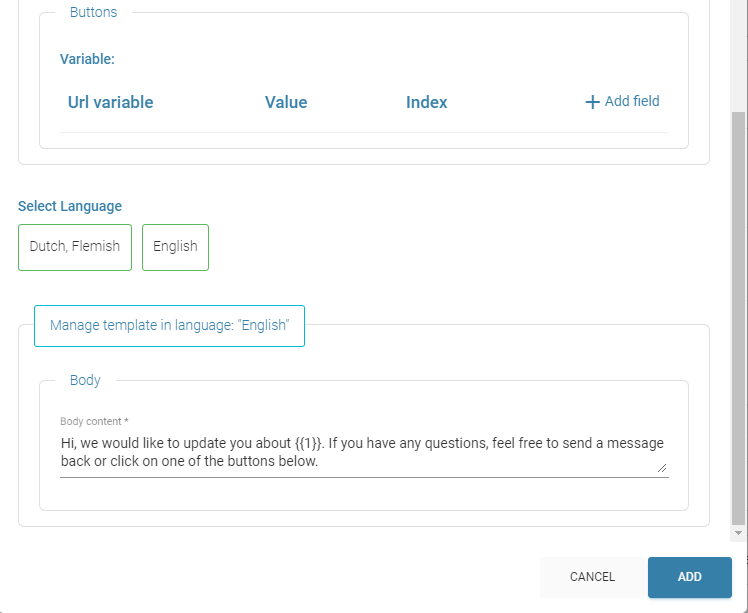The height and width of the screenshot is (613, 748).
Task: Click the Url variable column header
Action: point(110,102)
